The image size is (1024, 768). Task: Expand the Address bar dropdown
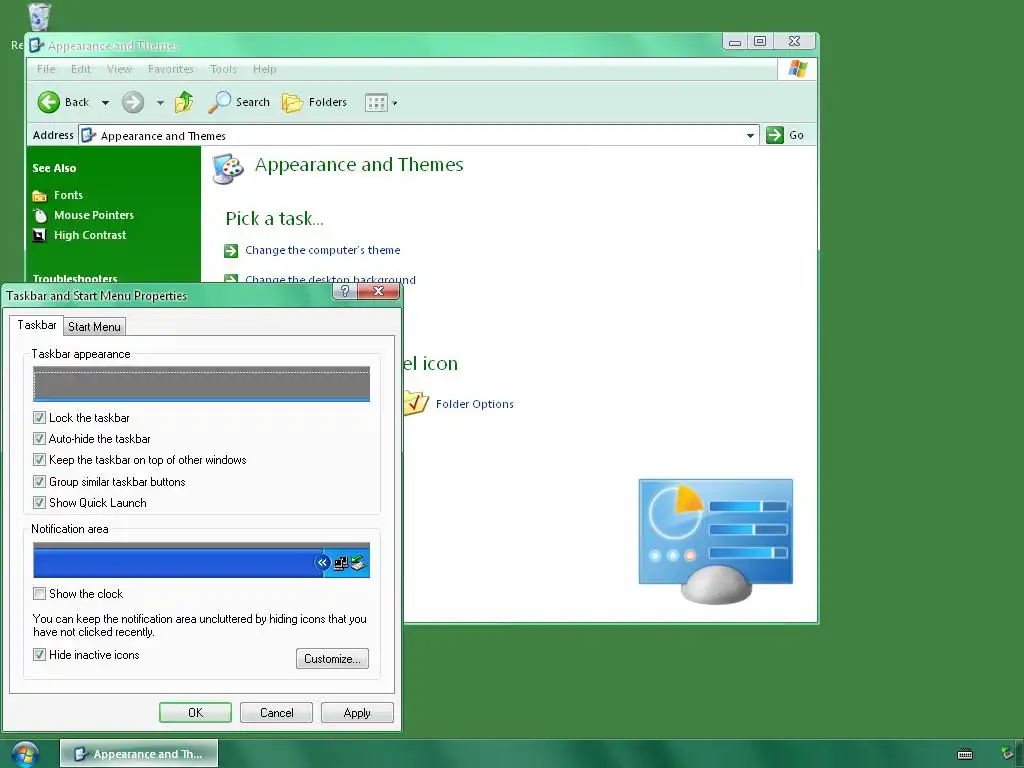click(x=750, y=135)
